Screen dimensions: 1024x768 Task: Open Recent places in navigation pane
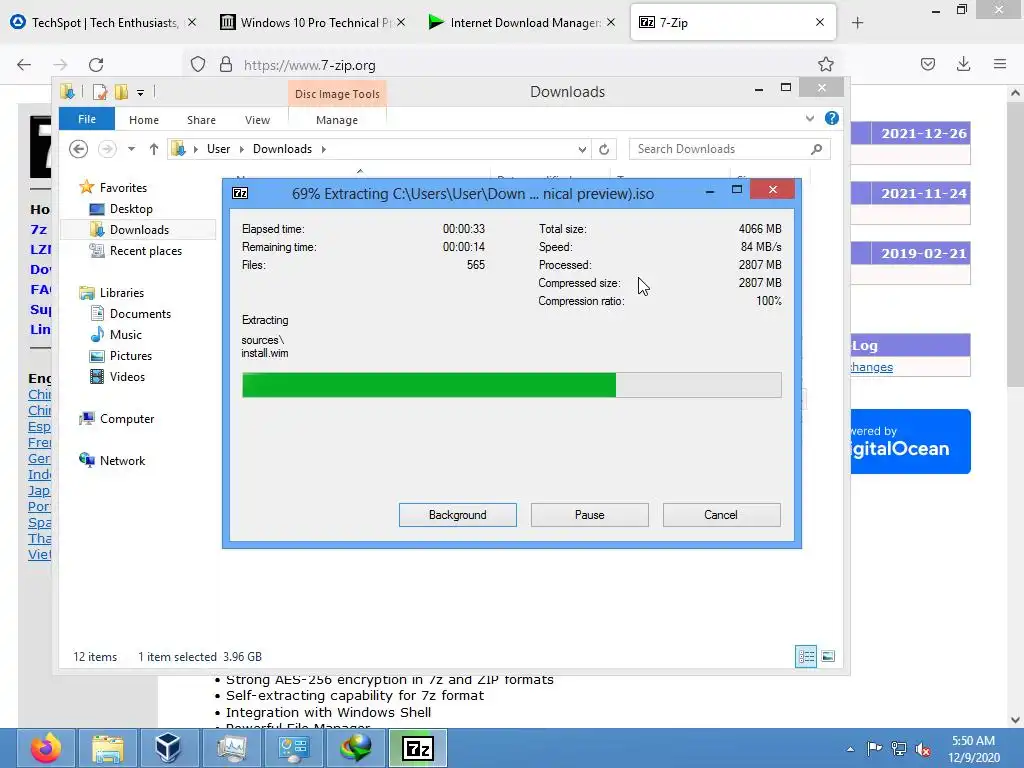(146, 251)
